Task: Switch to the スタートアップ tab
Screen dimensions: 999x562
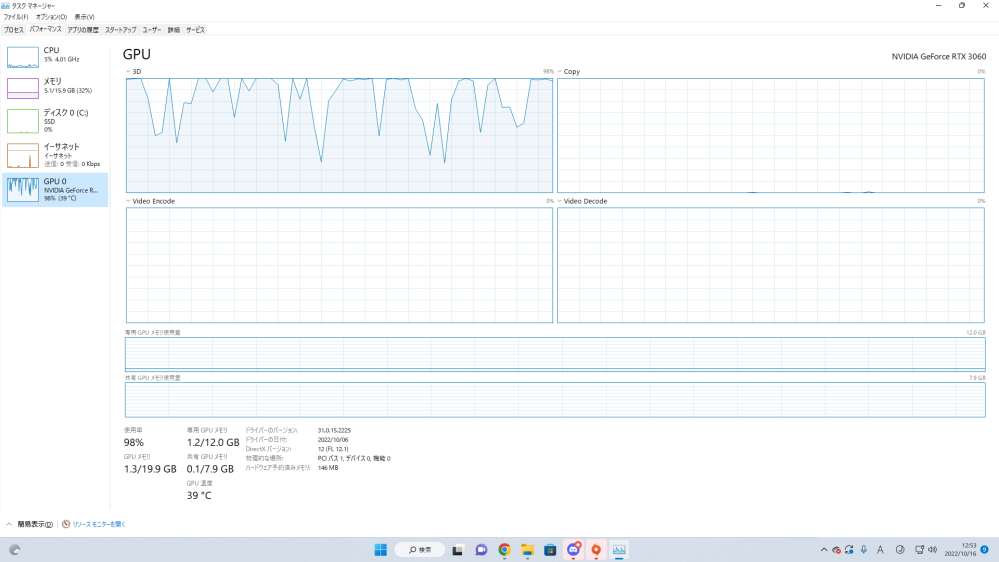Action: pos(120,30)
